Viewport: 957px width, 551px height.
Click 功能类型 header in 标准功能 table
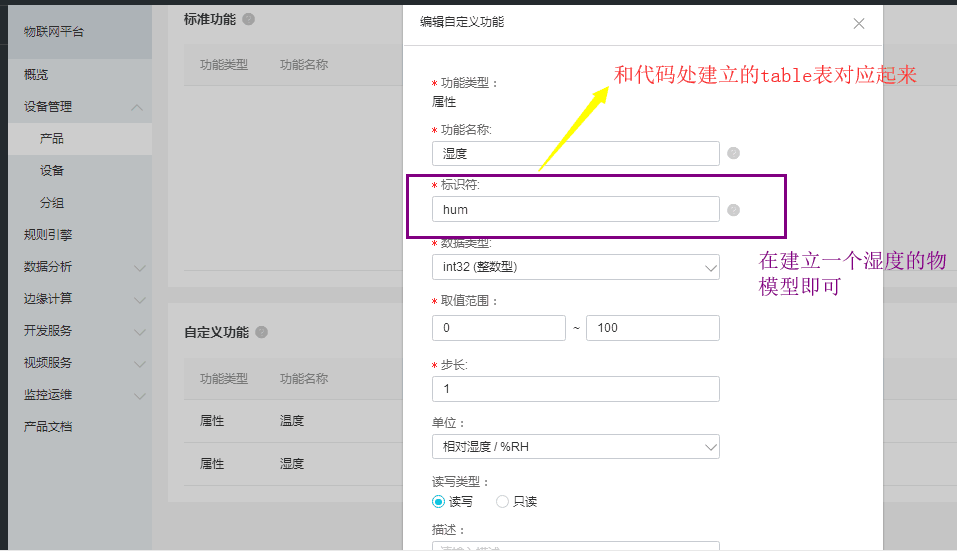pyautogui.click(x=224, y=65)
